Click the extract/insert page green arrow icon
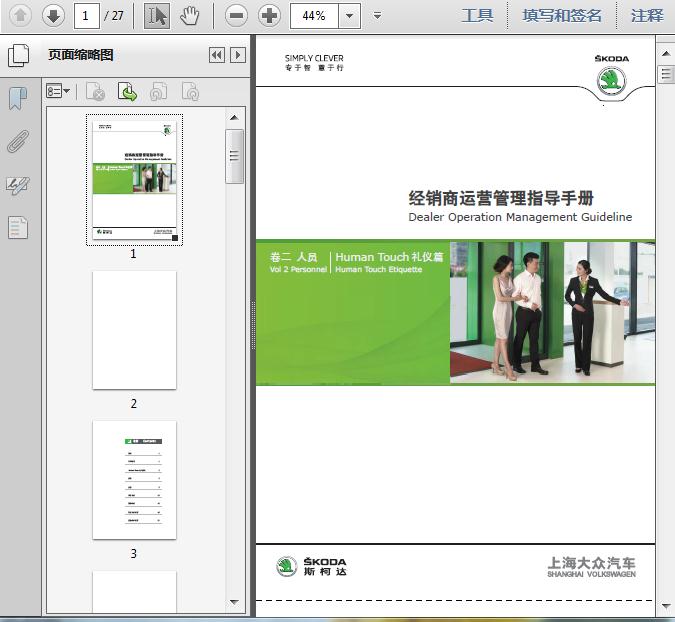Viewport: 675px width, 622px height. tap(127, 91)
